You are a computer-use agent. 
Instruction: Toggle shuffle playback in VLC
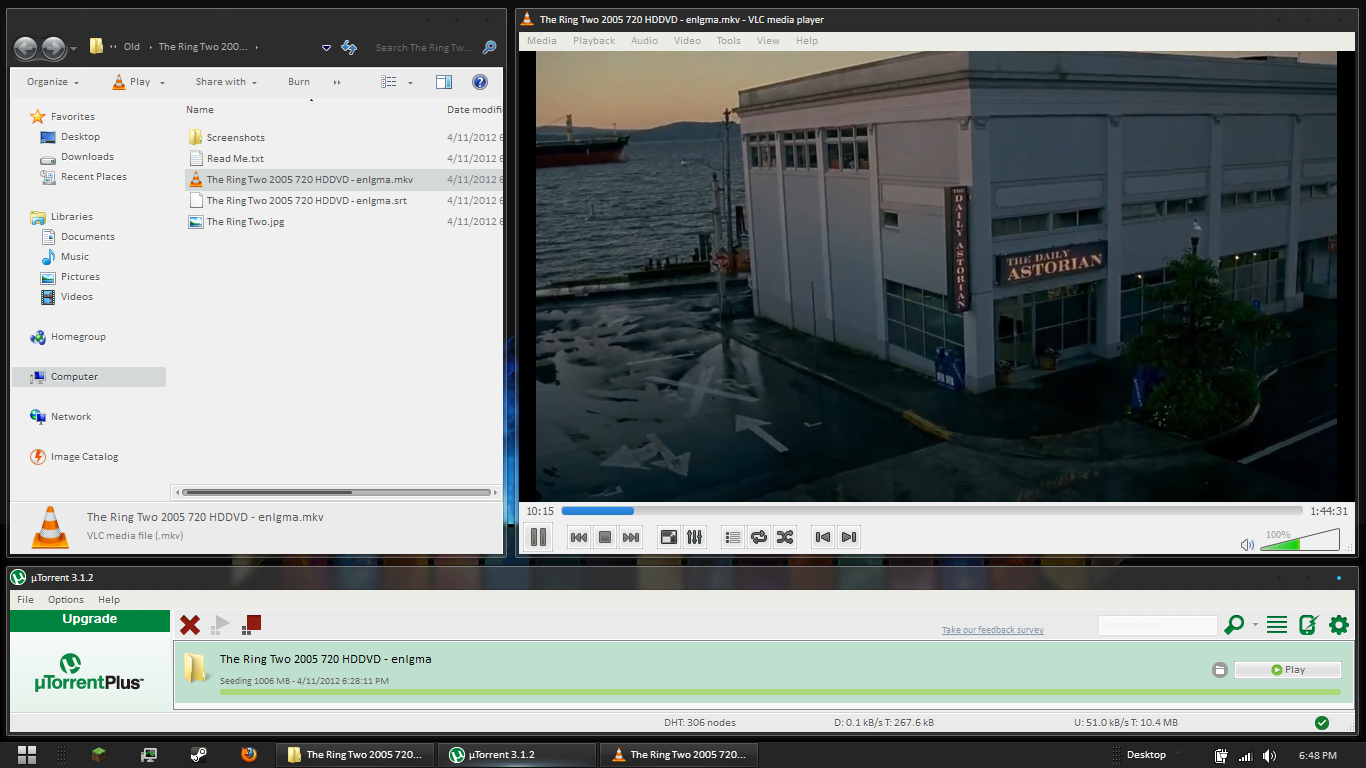click(x=785, y=537)
